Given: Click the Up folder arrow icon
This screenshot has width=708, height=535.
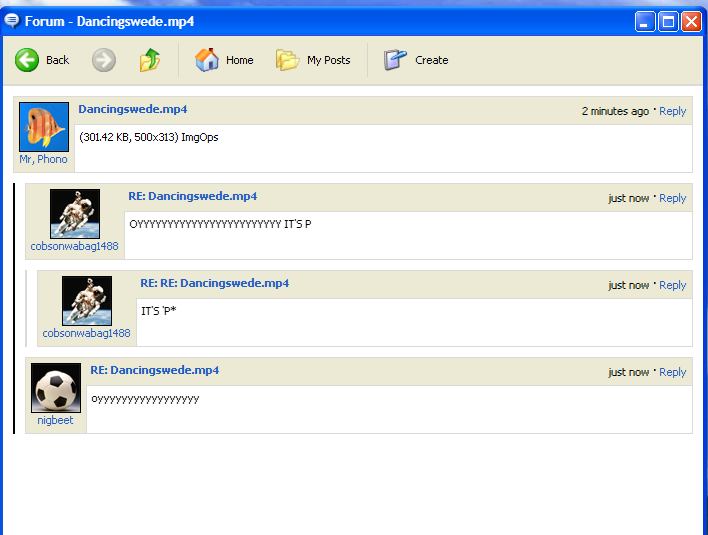Looking at the screenshot, I should pyautogui.click(x=150, y=60).
